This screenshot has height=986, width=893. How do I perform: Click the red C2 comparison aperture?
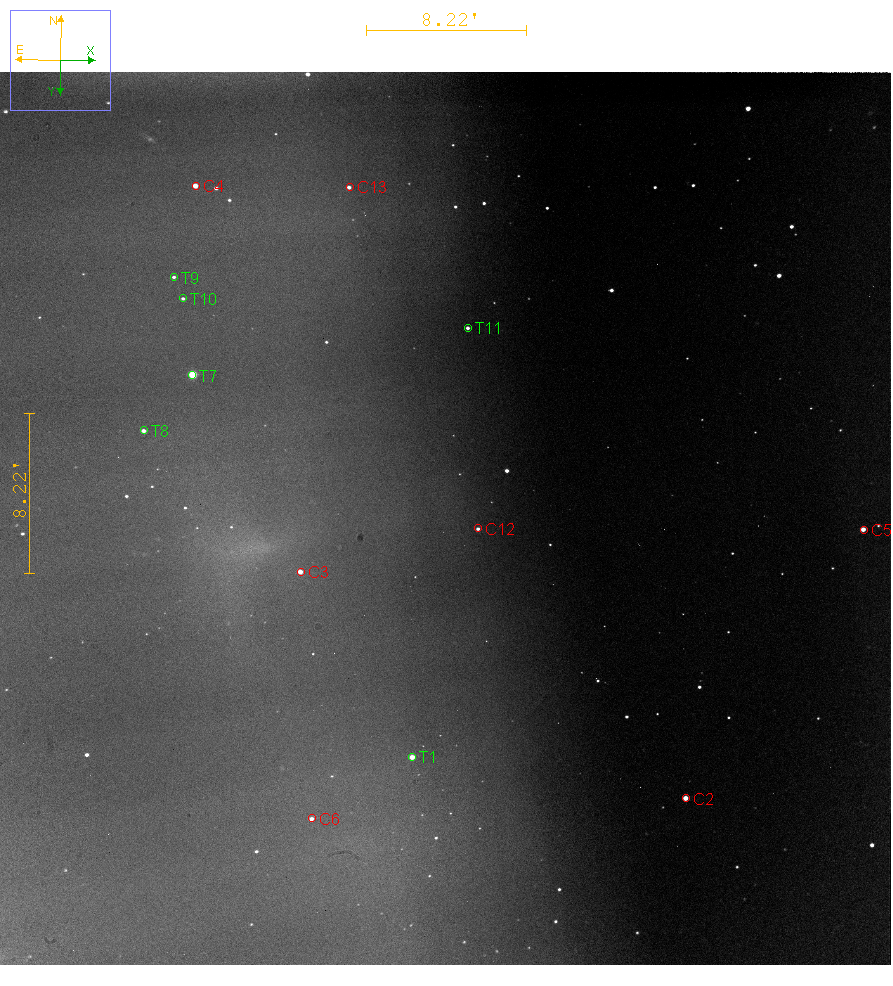(686, 798)
